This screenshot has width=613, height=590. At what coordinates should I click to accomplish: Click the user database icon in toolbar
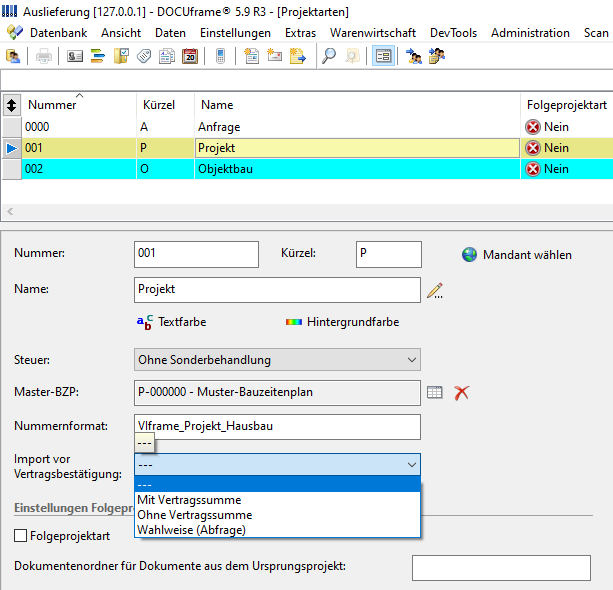pos(13,56)
